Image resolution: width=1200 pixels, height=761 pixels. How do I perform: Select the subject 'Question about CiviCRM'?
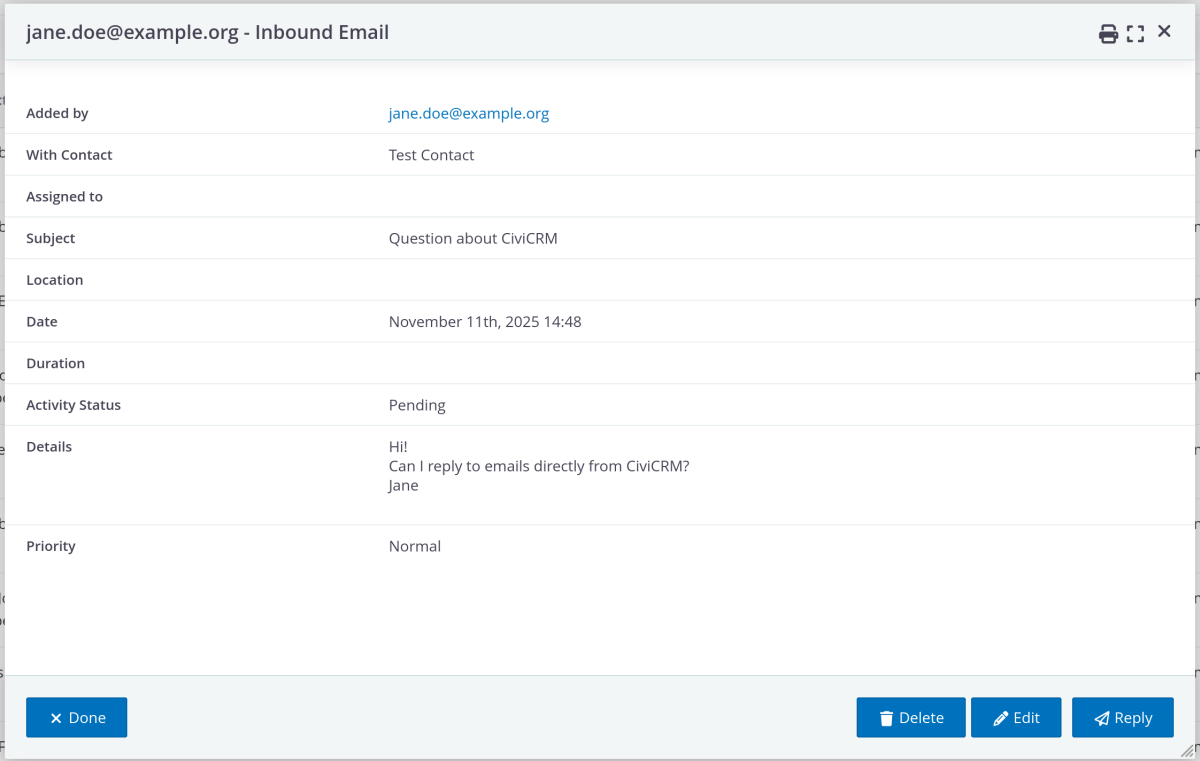pos(472,238)
